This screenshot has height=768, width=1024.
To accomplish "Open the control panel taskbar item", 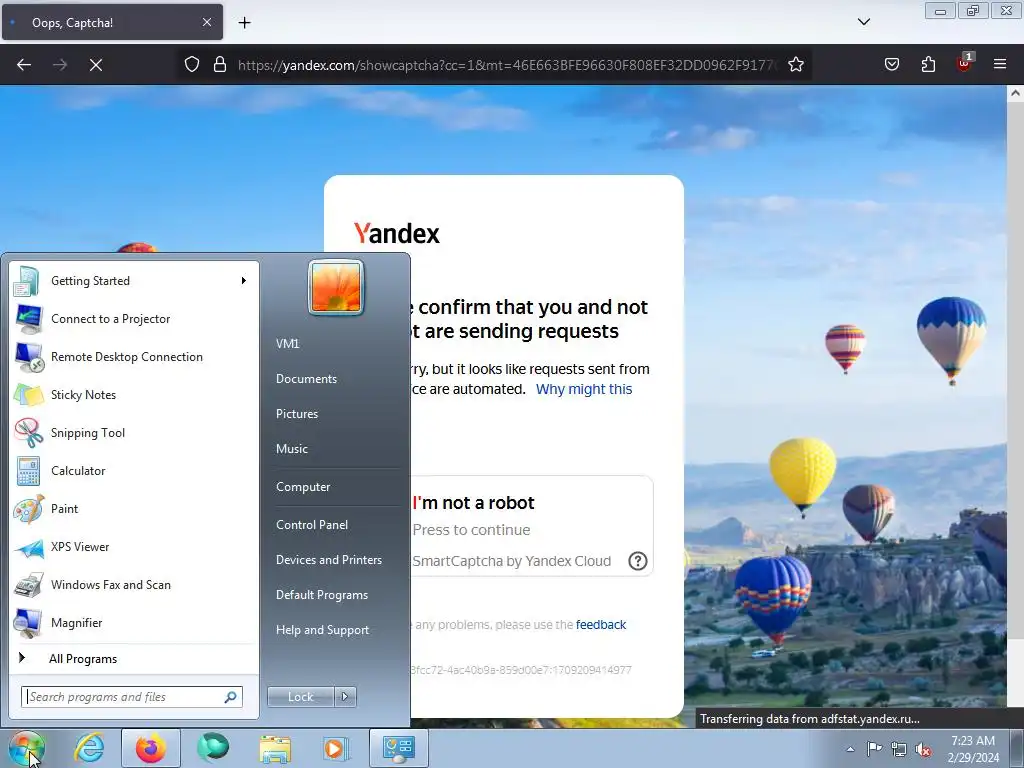I will pyautogui.click(x=399, y=748).
